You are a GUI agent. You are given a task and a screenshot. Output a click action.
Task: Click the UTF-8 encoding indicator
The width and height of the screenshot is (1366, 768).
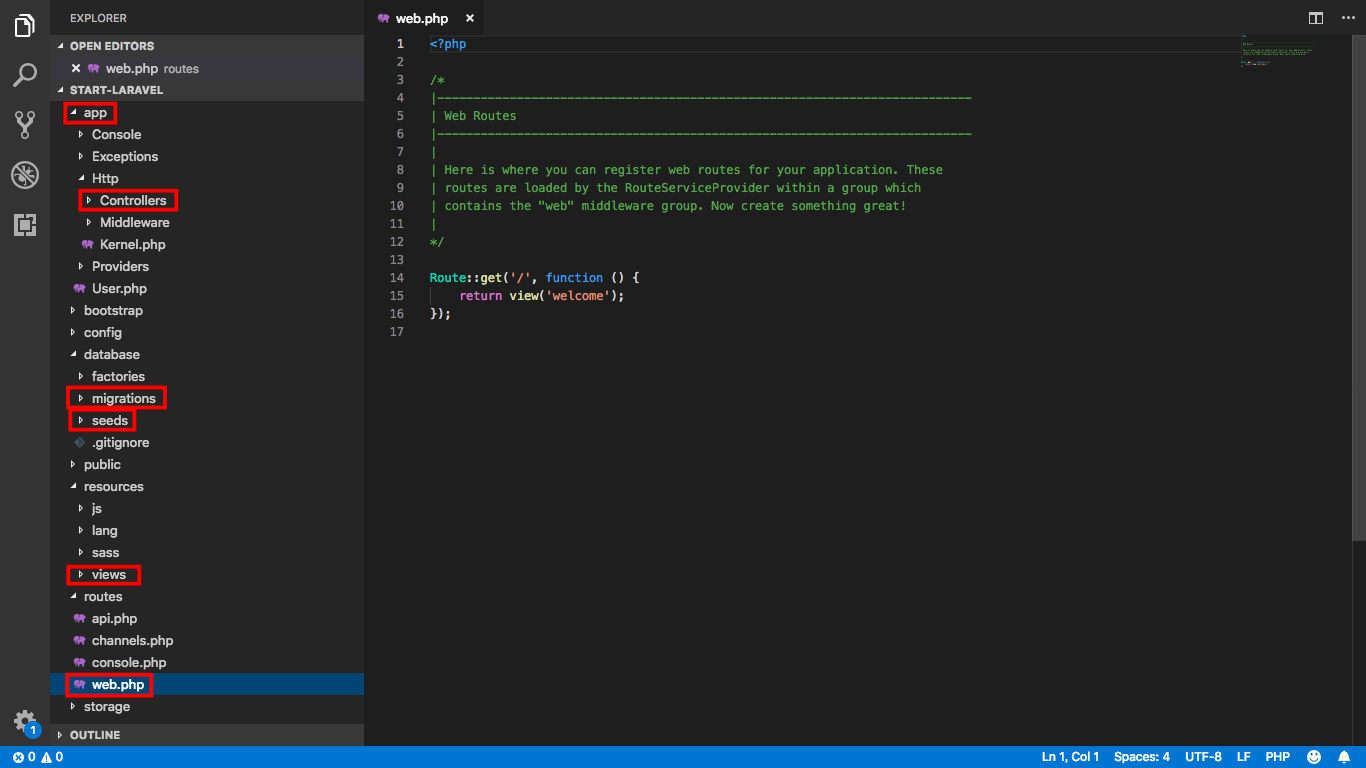(x=1203, y=757)
